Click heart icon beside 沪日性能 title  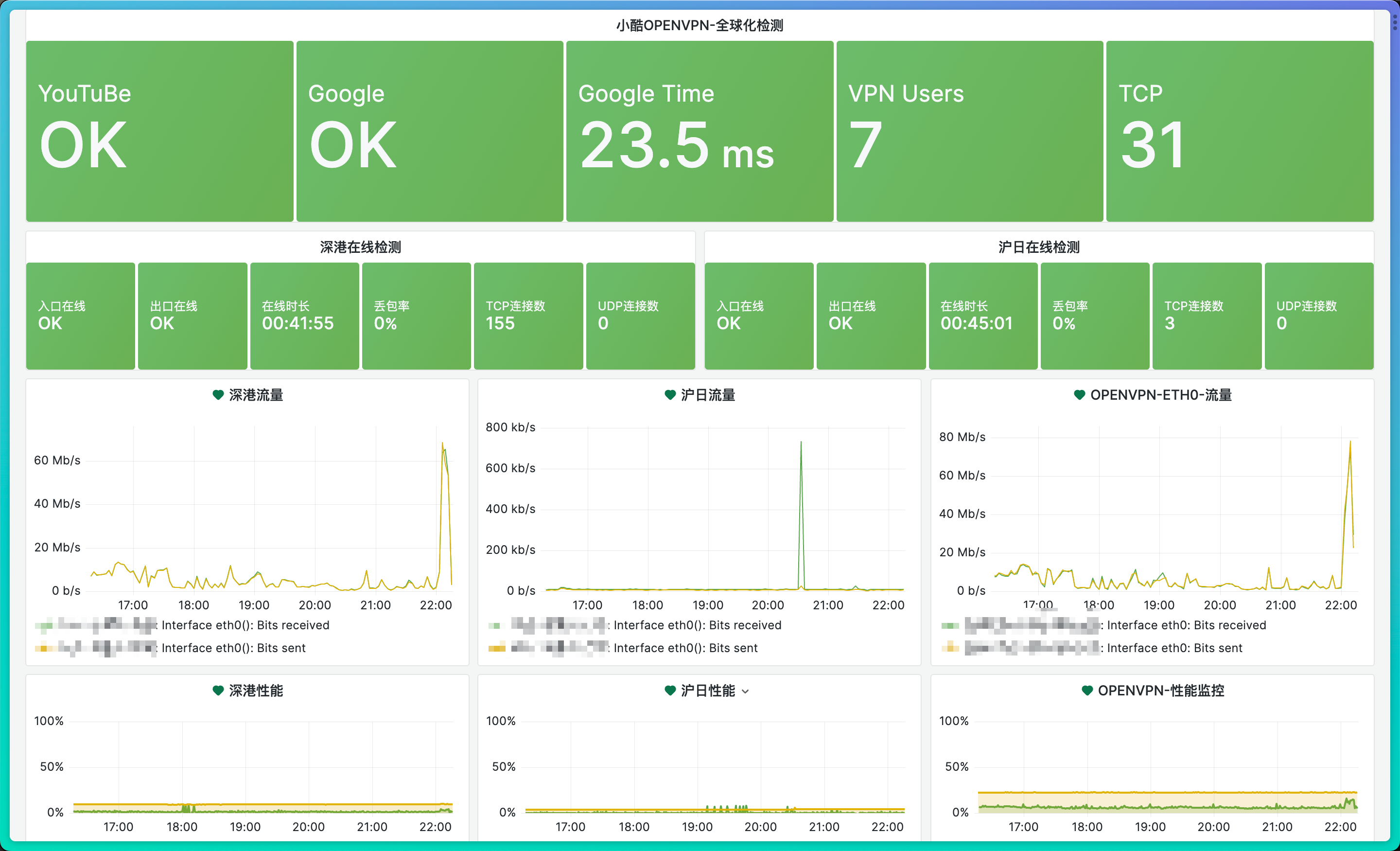click(670, 690)
